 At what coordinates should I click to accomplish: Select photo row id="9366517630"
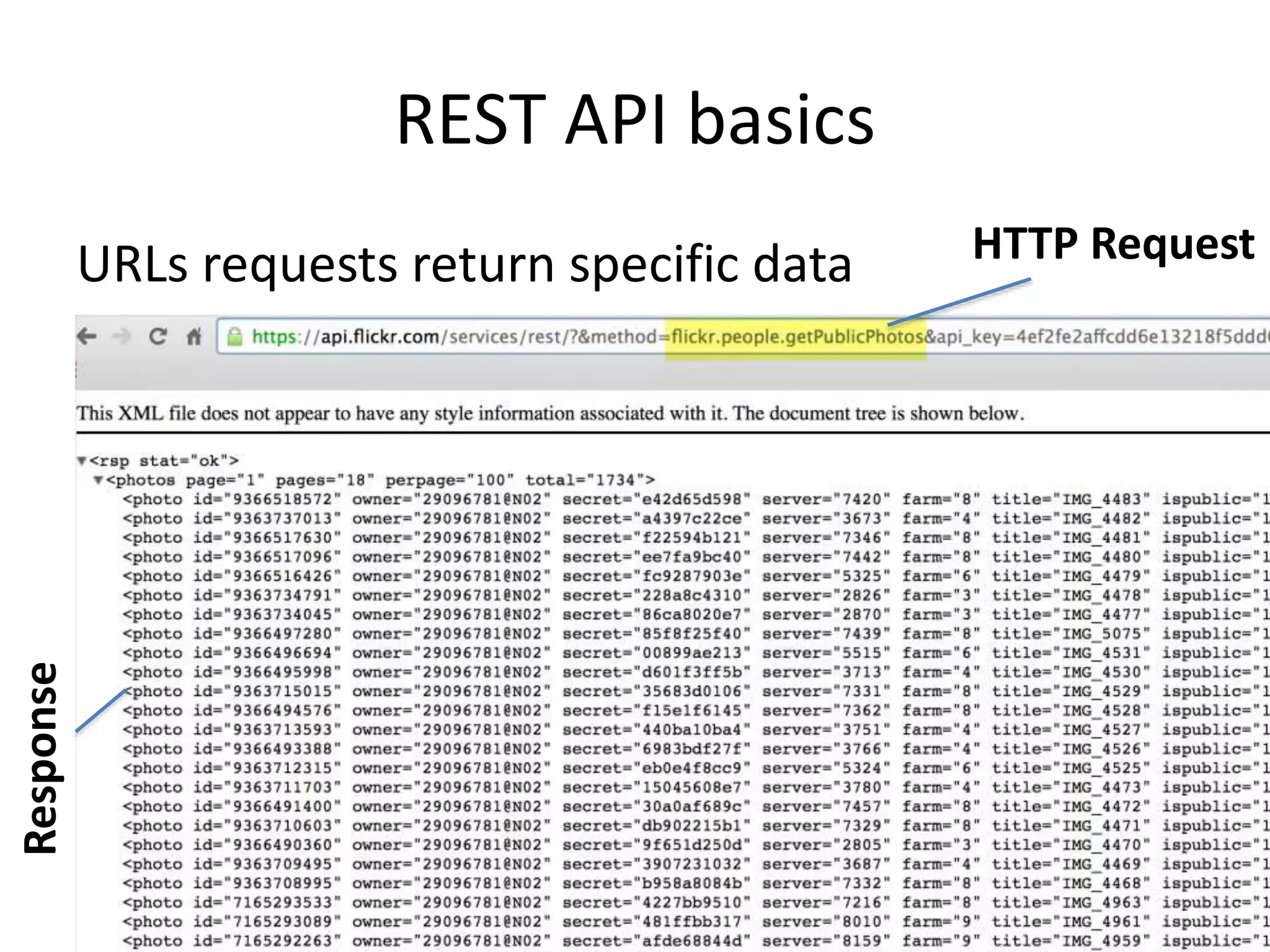coord(696,537)
